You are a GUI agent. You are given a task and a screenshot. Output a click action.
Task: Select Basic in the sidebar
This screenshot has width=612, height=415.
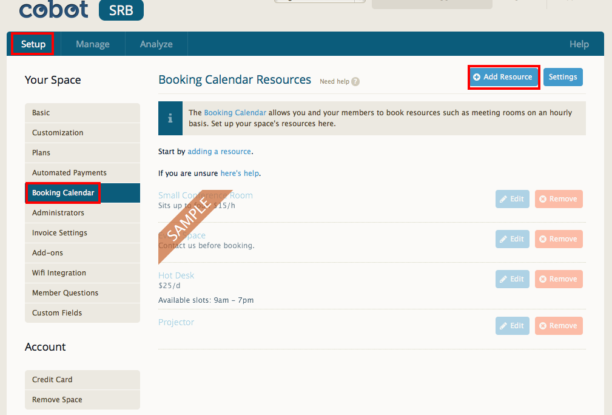tap(82, 113)
